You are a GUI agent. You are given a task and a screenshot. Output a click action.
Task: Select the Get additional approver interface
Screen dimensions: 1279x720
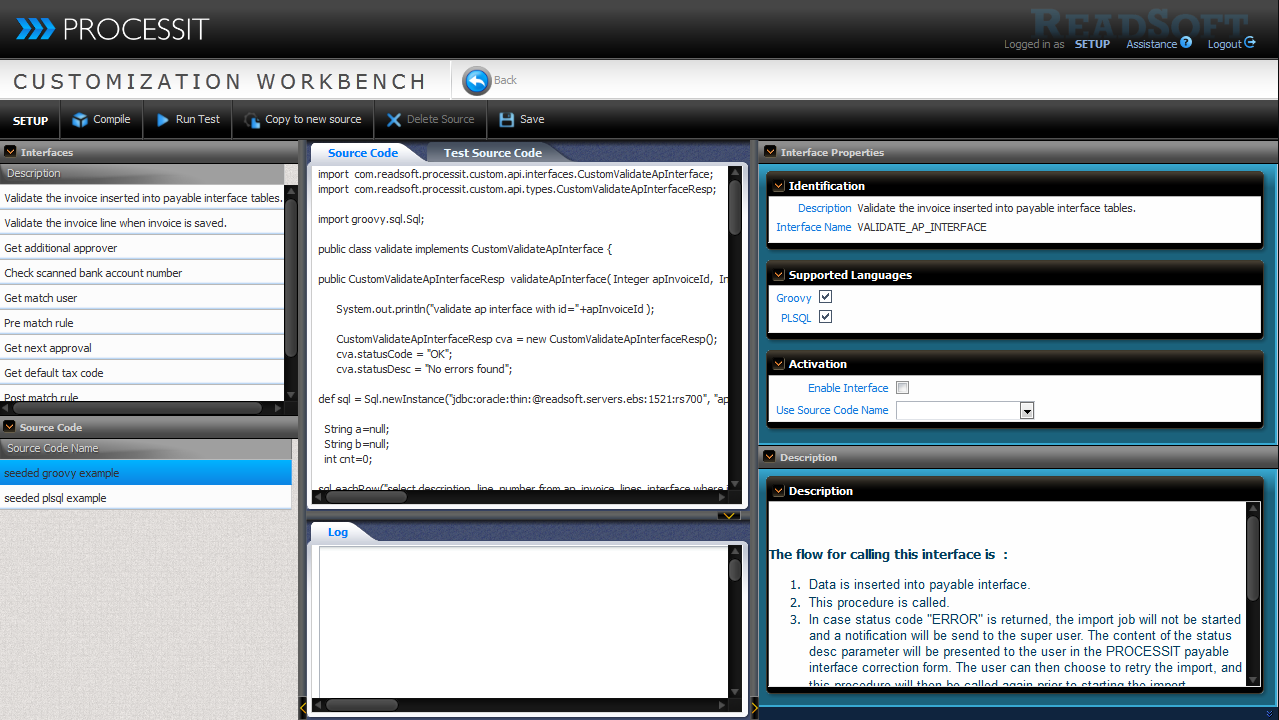[61, 248]
